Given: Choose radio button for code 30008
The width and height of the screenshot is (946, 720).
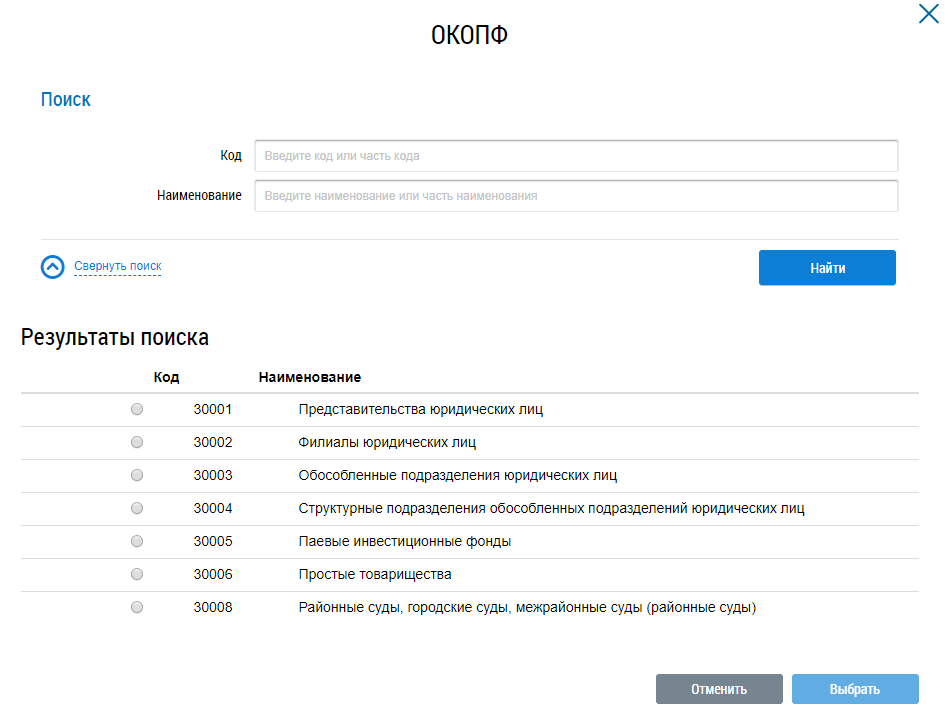Looking at the screenshot, I should click(x=137, y=607).
